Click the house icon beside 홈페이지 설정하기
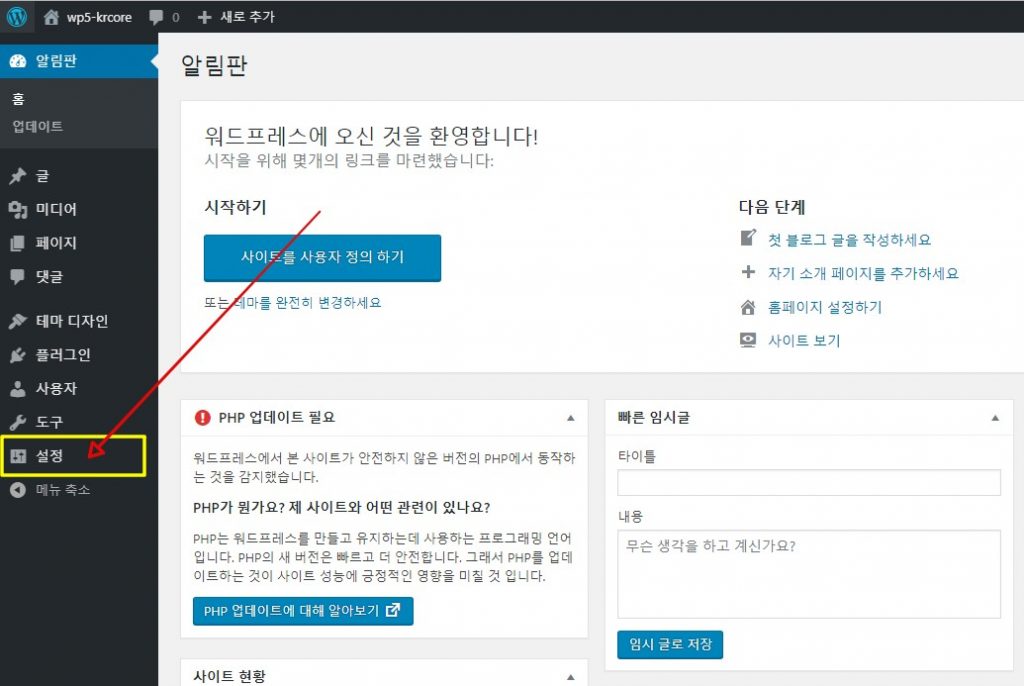1024x686 pixels. 748,307
